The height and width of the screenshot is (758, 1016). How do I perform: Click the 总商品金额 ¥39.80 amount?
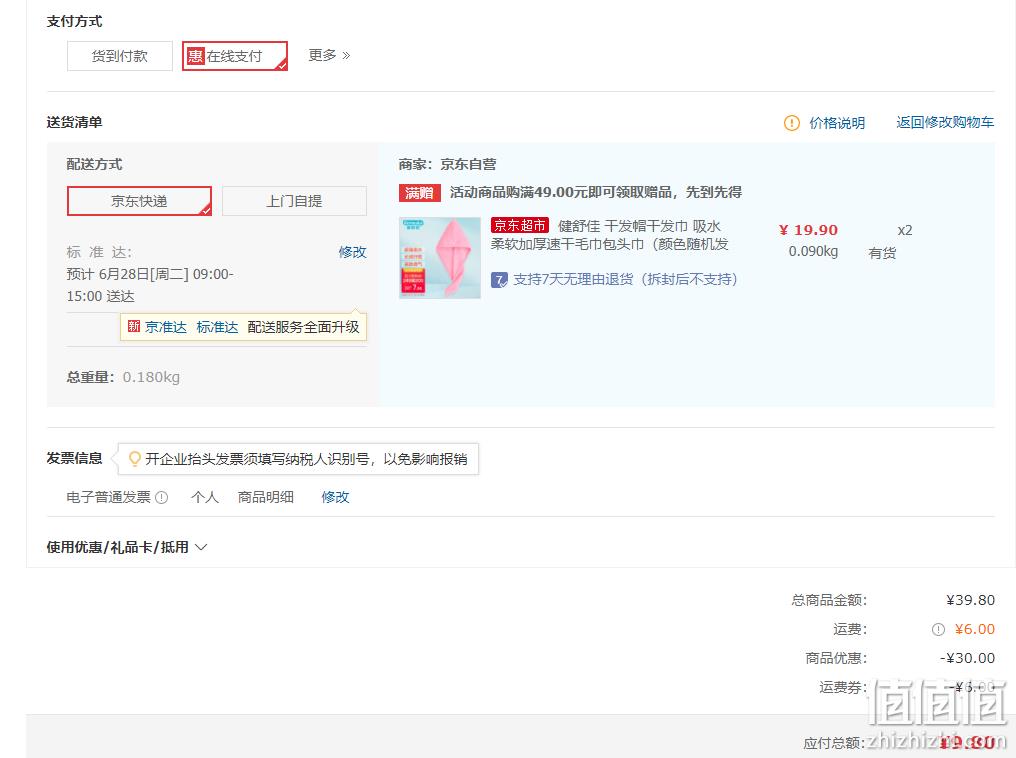(x=970, y=600)
